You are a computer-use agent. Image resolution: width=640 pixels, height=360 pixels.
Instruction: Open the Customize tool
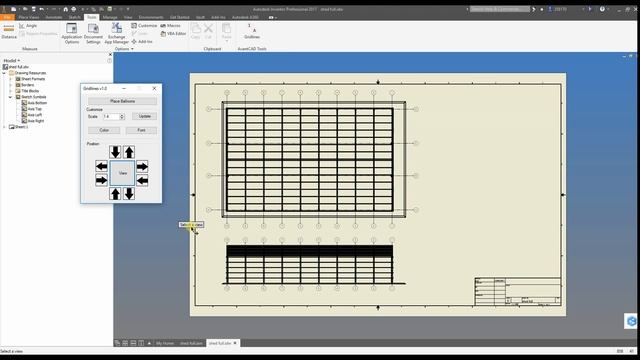(x=144, y=25)
